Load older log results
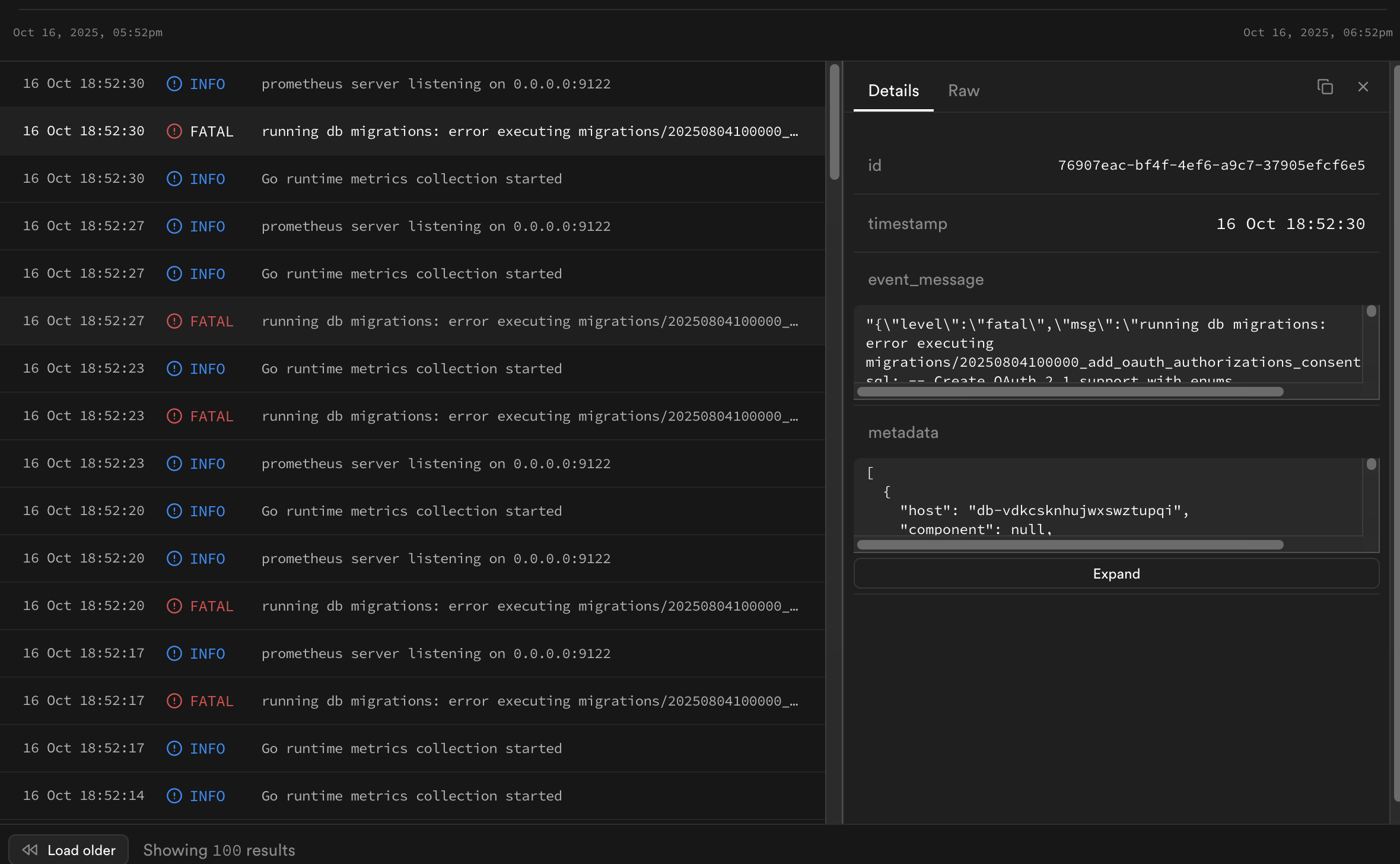The width and height of the screenshot is (1400, 864). pos(69,850)
